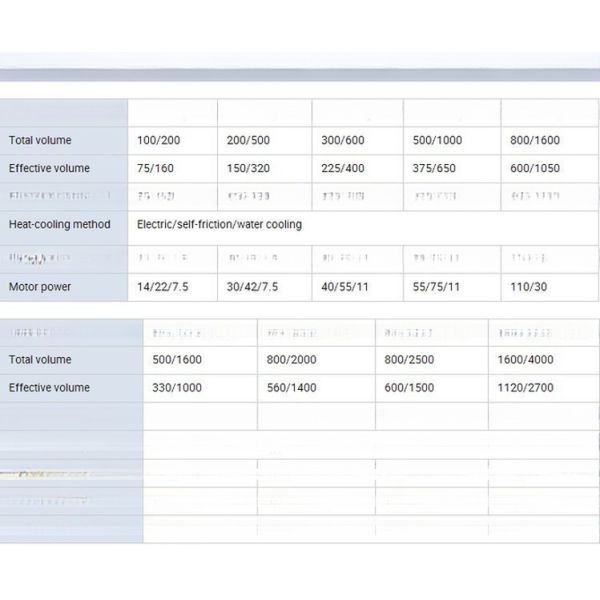This screenshot has width=600, height=600.
Task: Select the 100/200 total volume cell
Action: pyautogui.click(x=157, y=141)
